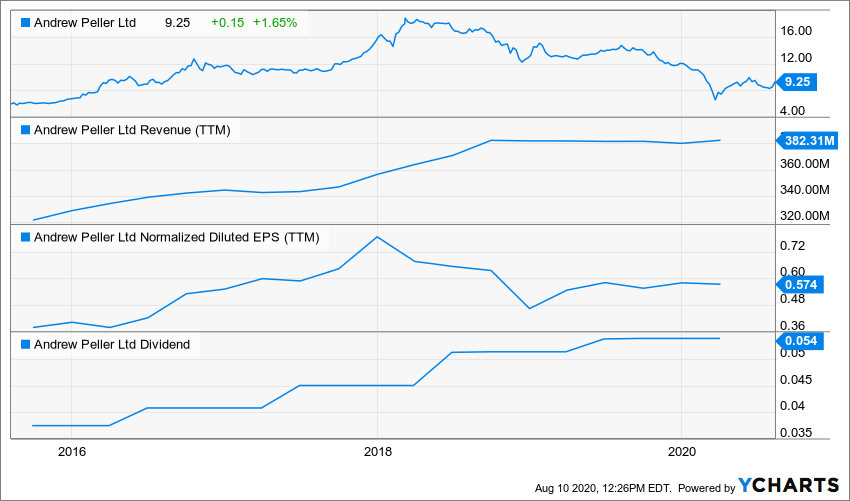Screen dimensions: 850x501
Task: Click the 9.25 current price flag
Action: tap(796, 82)
